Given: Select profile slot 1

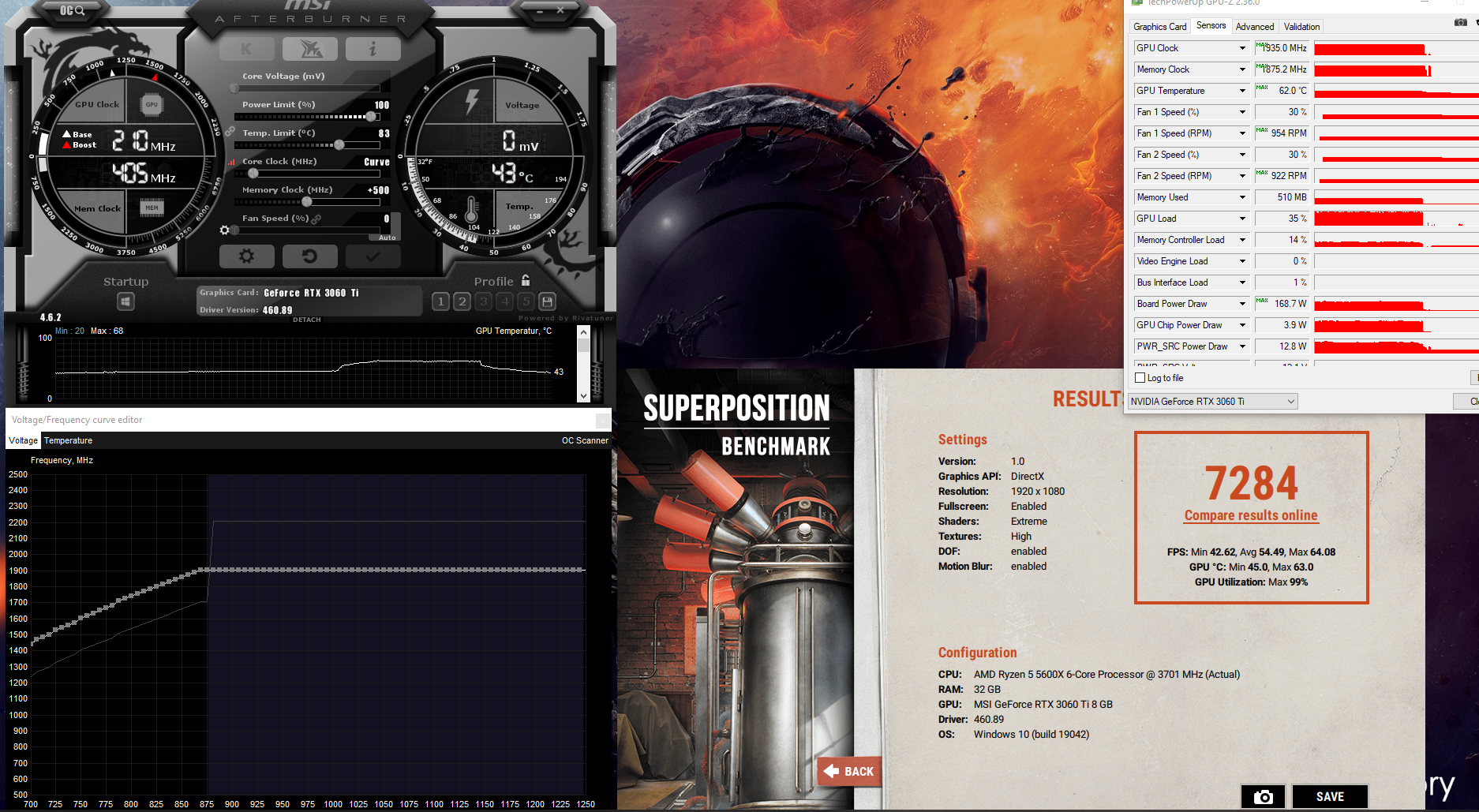Looking at the screenshot, I should pyautogui.click(x=441, y=301).
